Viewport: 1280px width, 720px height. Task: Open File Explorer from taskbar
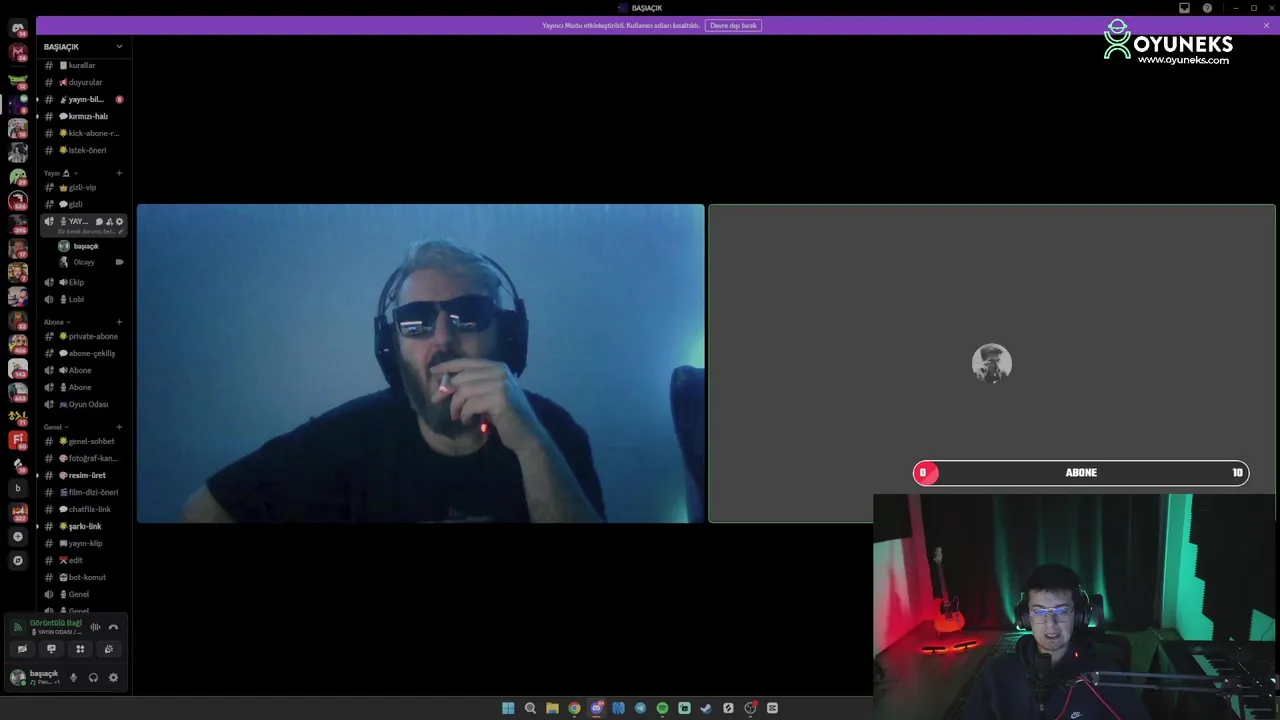click(552, 708)
